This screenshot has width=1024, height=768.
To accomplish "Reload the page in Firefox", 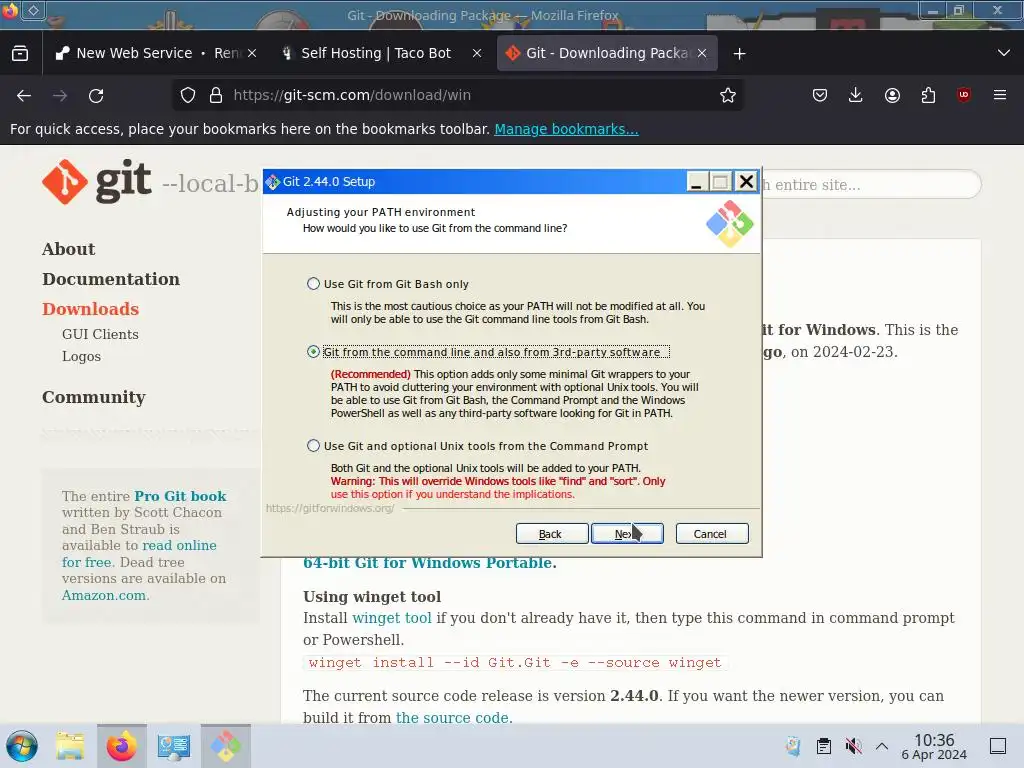I will [x=96, y=95].
